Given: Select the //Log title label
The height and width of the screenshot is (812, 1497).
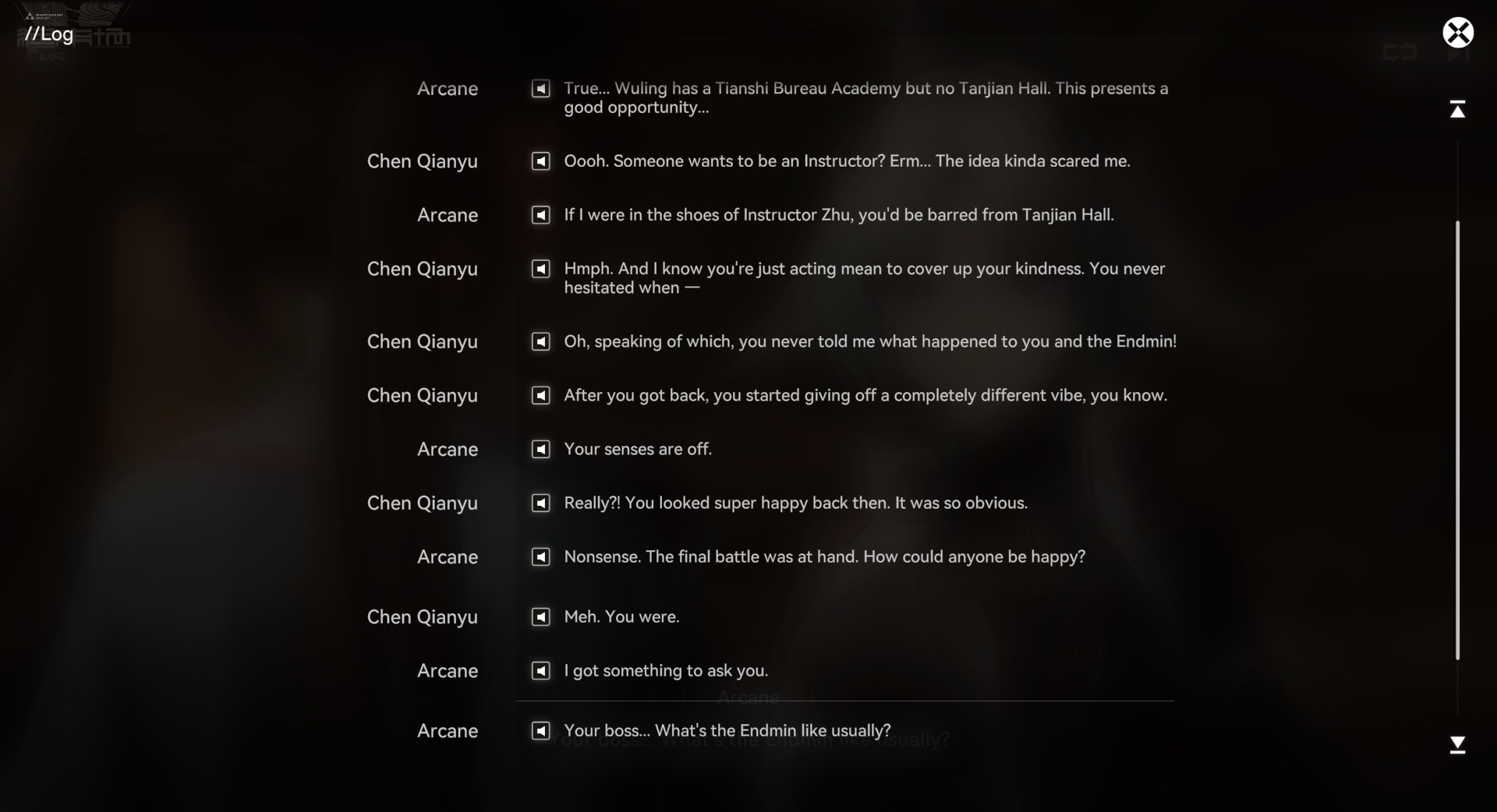Looking at the screenshot, I should pos(49,34).
